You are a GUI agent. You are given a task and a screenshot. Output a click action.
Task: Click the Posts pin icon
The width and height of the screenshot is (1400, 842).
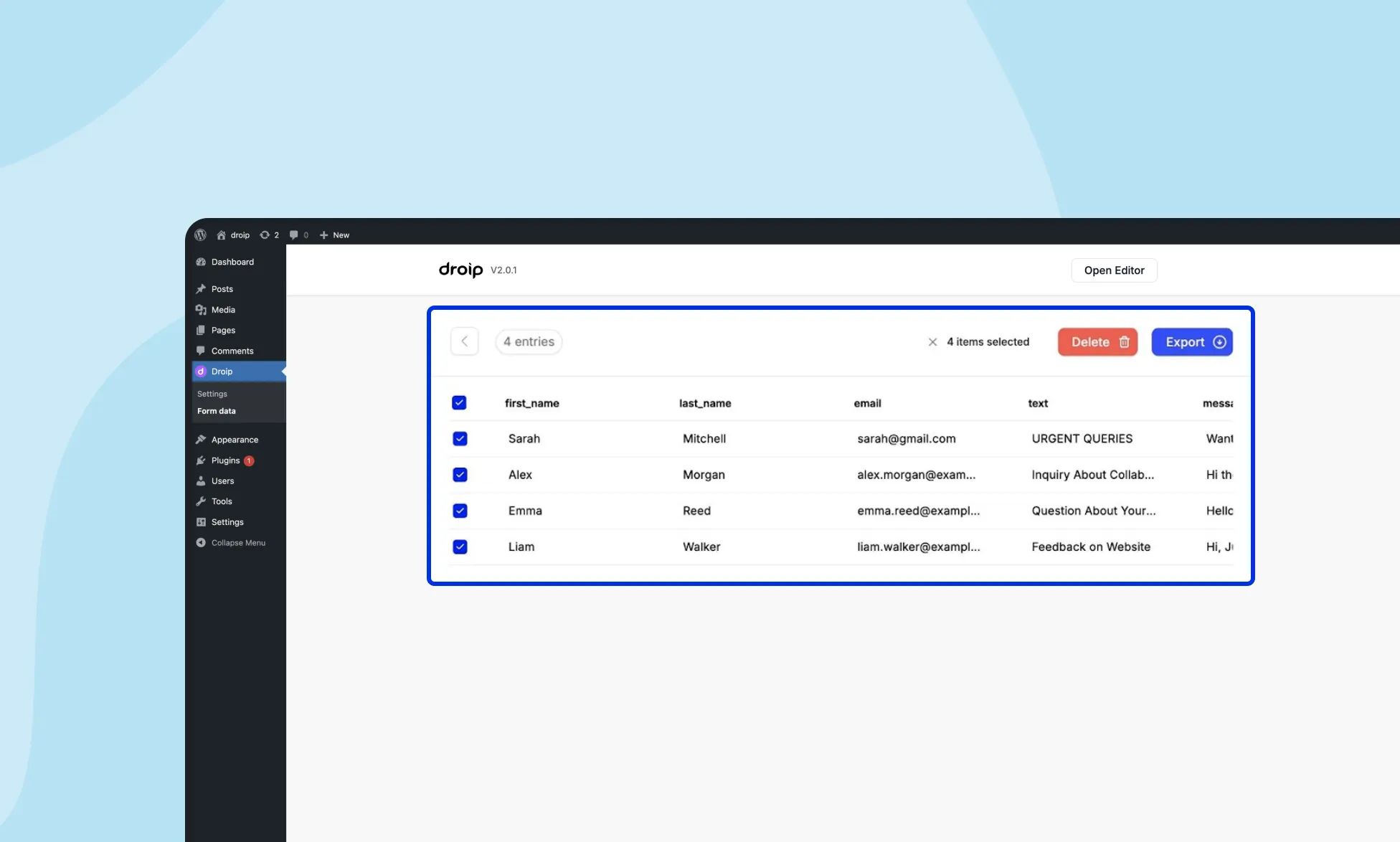(x=201, y=289)
